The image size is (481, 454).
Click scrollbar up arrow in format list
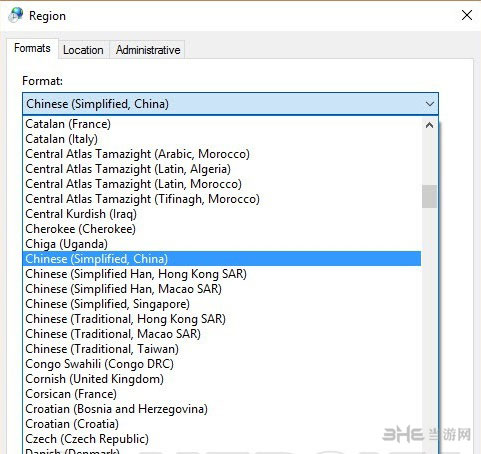(x=429, y=125)
